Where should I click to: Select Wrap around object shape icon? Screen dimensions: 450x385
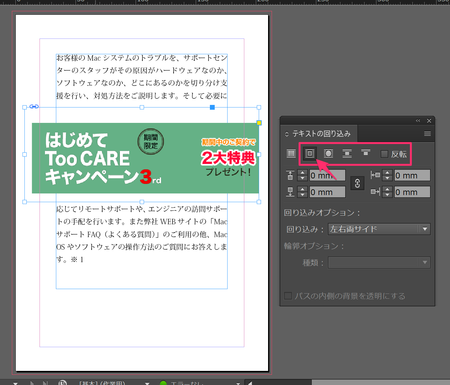pyautogui.click(x=328, y=153)
